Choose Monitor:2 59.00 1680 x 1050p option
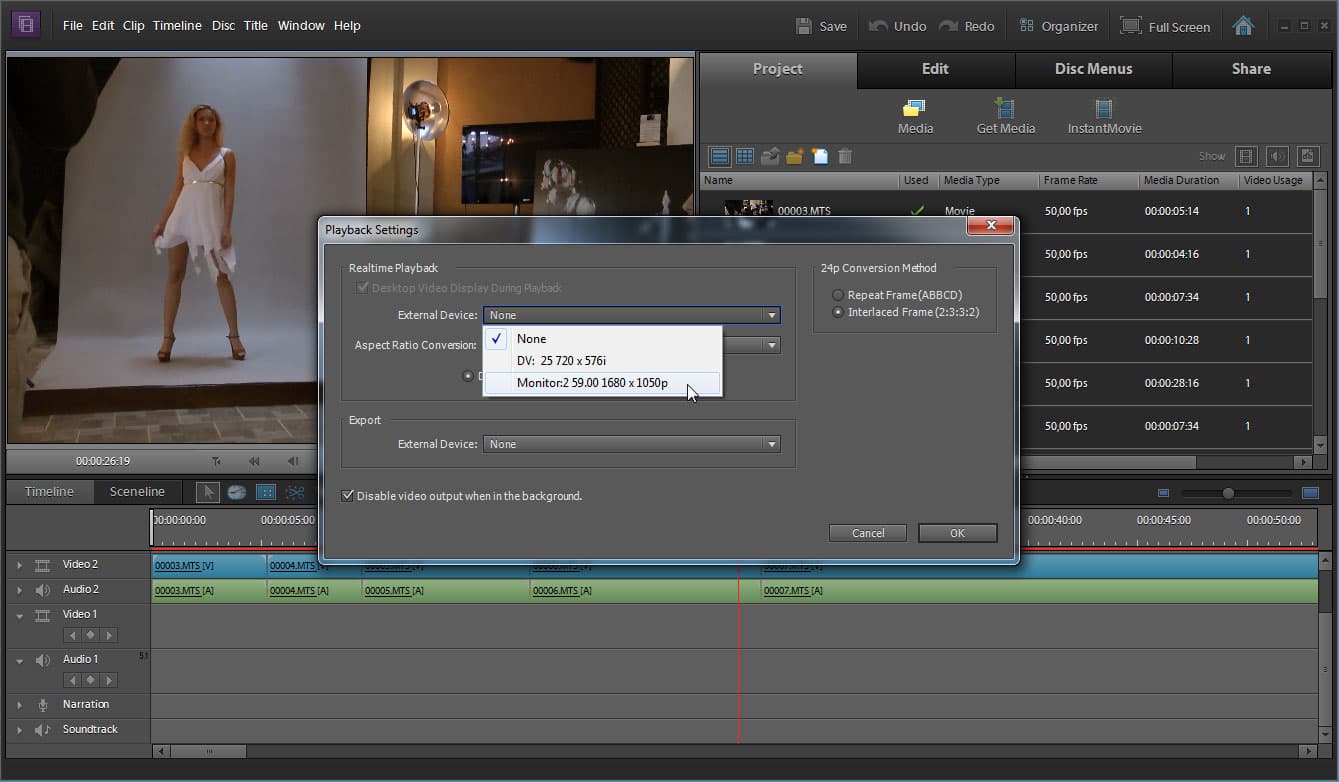This screenshot has width=1339, height=782. click(592, 383)
